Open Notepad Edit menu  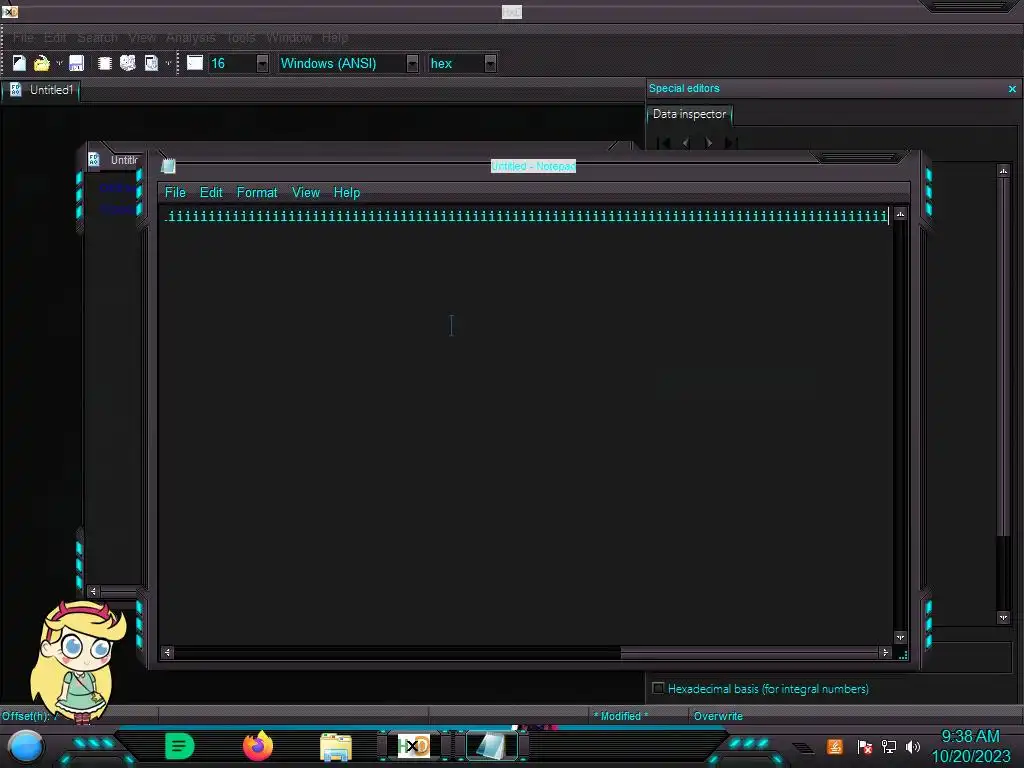[211, 193]
